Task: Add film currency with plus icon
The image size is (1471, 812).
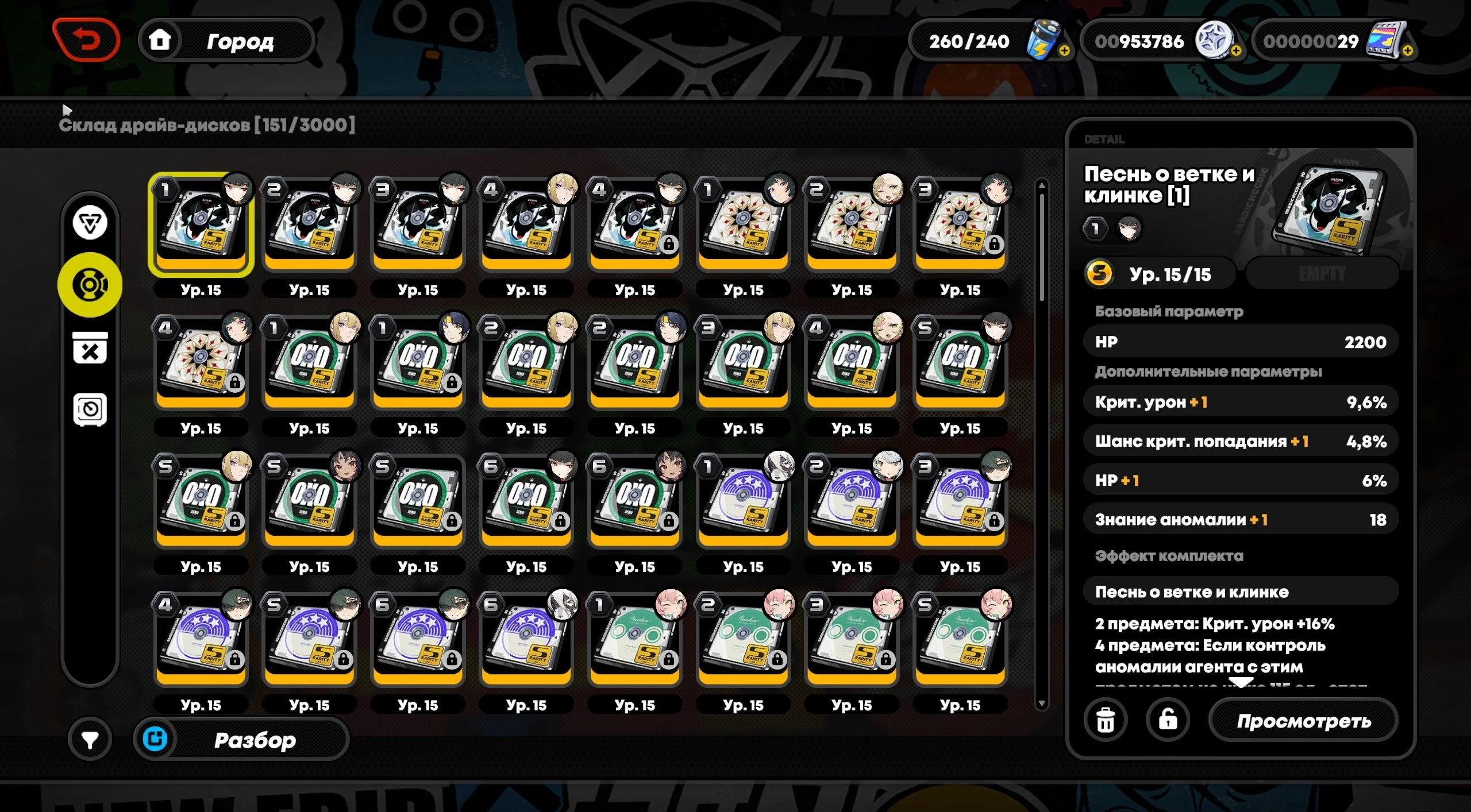Action: [1408, 51]
